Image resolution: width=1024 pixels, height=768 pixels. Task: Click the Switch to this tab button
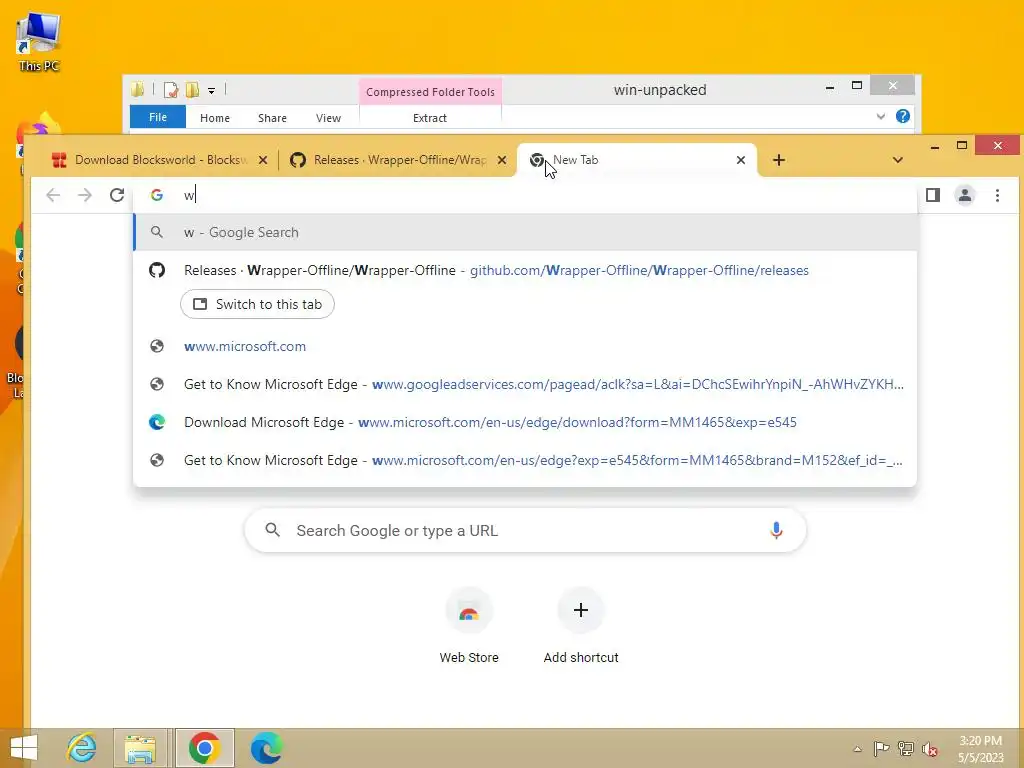click(257, 304)
